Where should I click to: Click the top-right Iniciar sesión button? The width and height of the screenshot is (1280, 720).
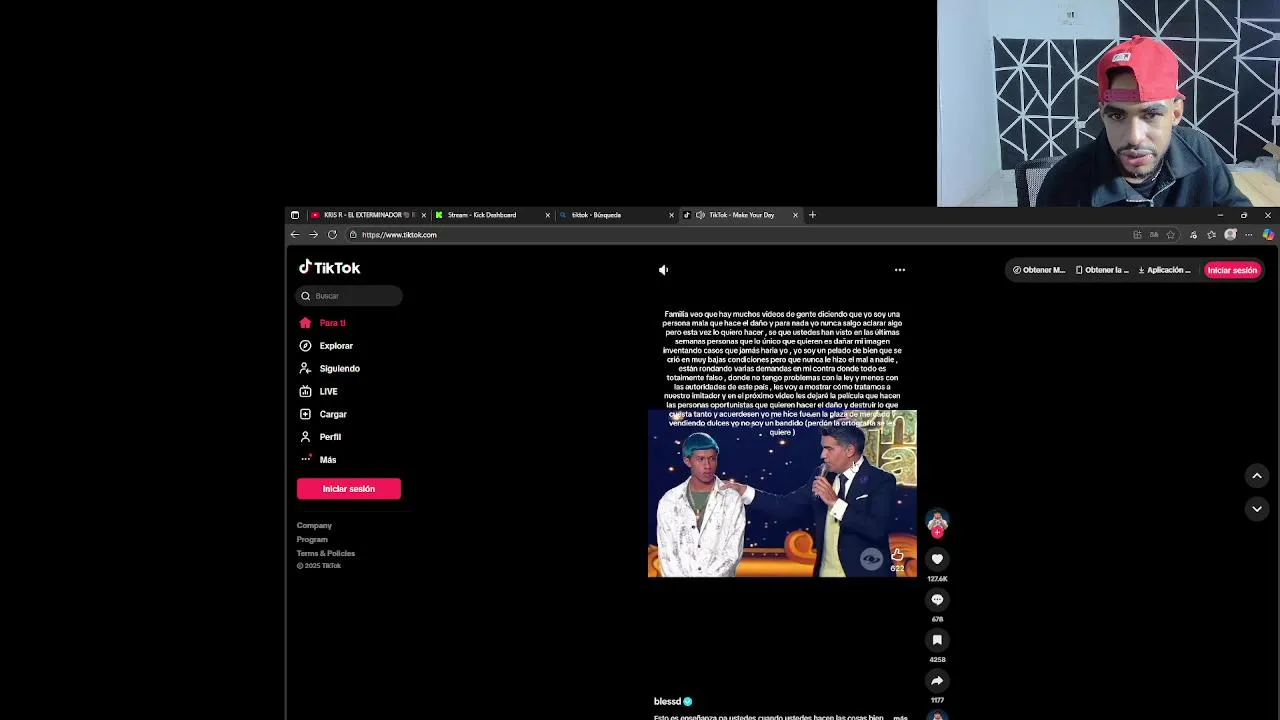[x=1232, y=270]
